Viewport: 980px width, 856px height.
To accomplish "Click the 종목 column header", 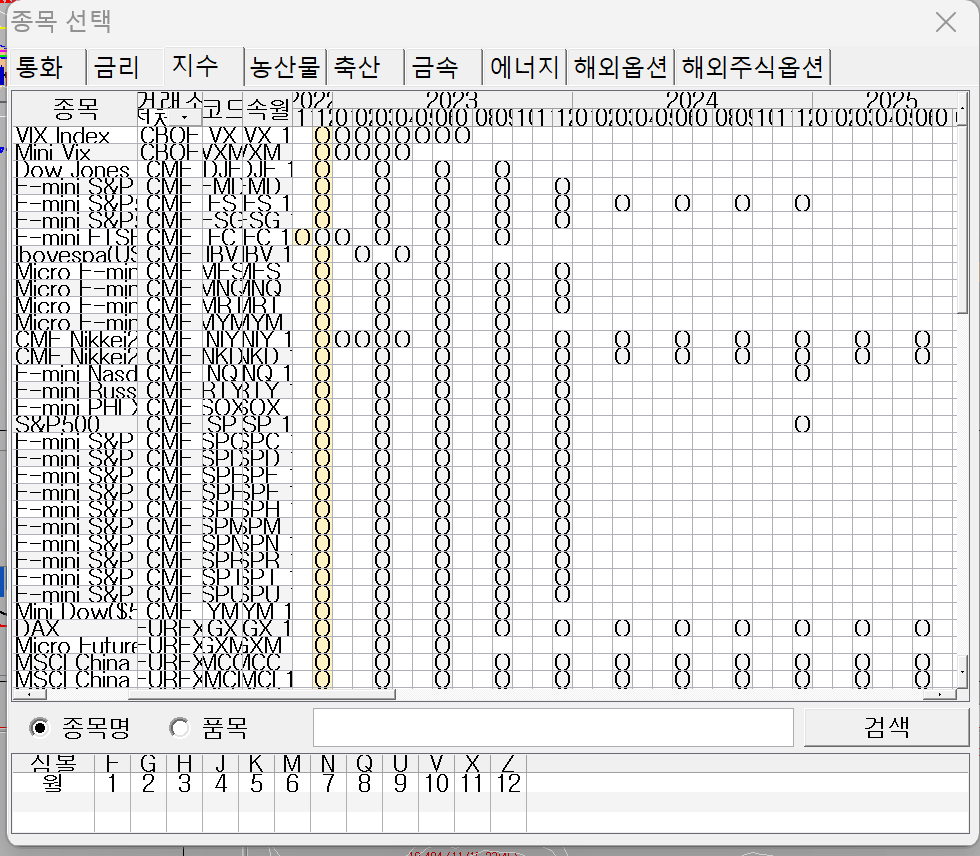I will pos(75,108).
